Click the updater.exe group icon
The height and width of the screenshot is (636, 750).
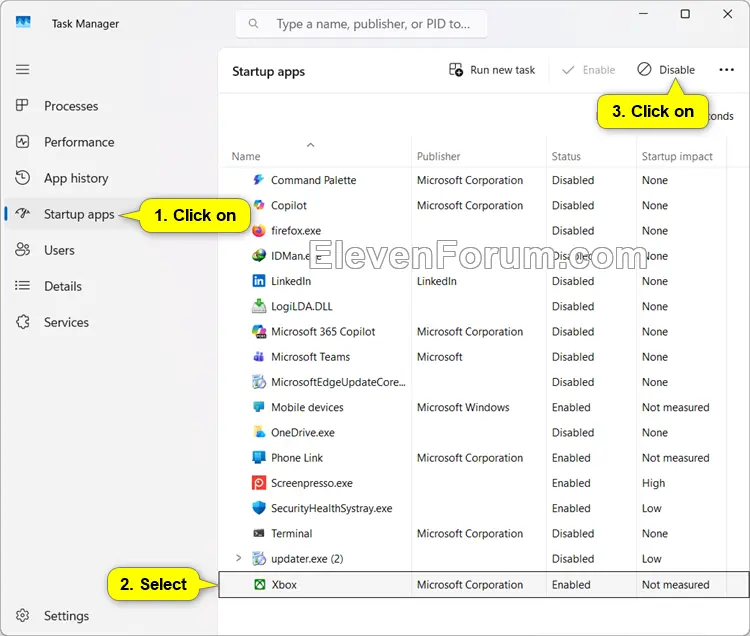tap(259, 558)
